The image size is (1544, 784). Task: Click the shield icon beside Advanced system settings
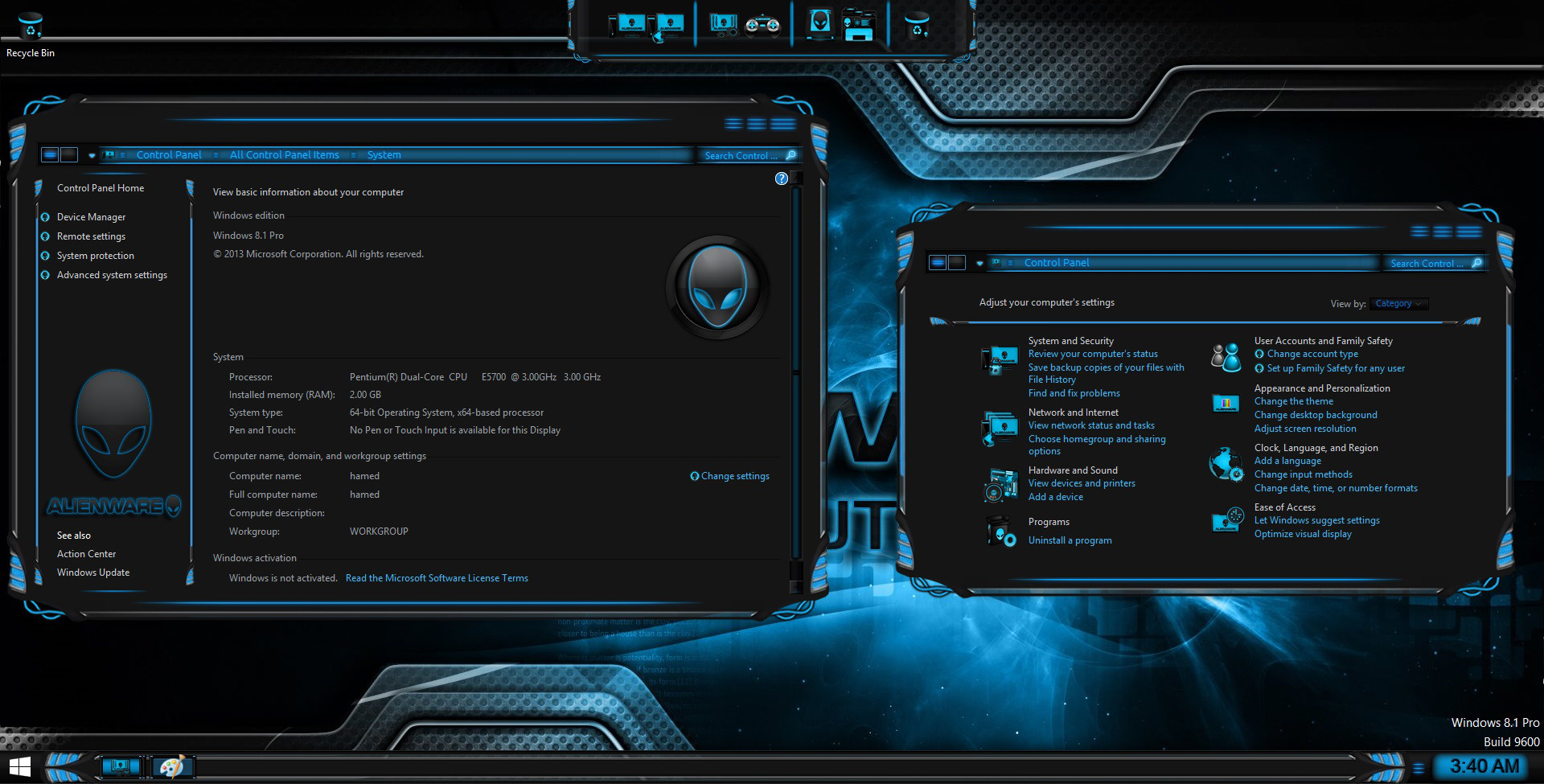[x=45, y=275]
